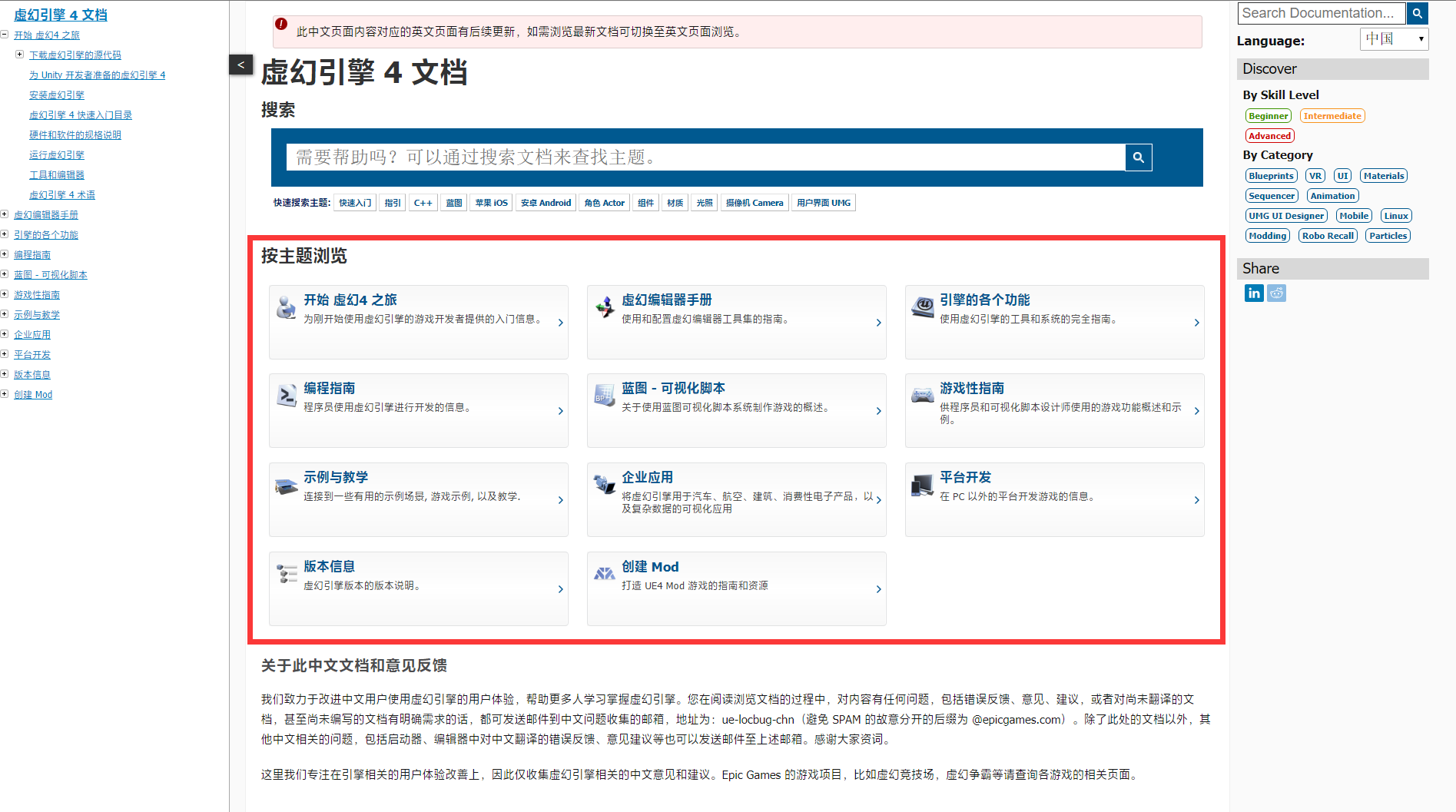Click the arrow on the 版本信息 card
1456x812 pixels.
point(561,589)
